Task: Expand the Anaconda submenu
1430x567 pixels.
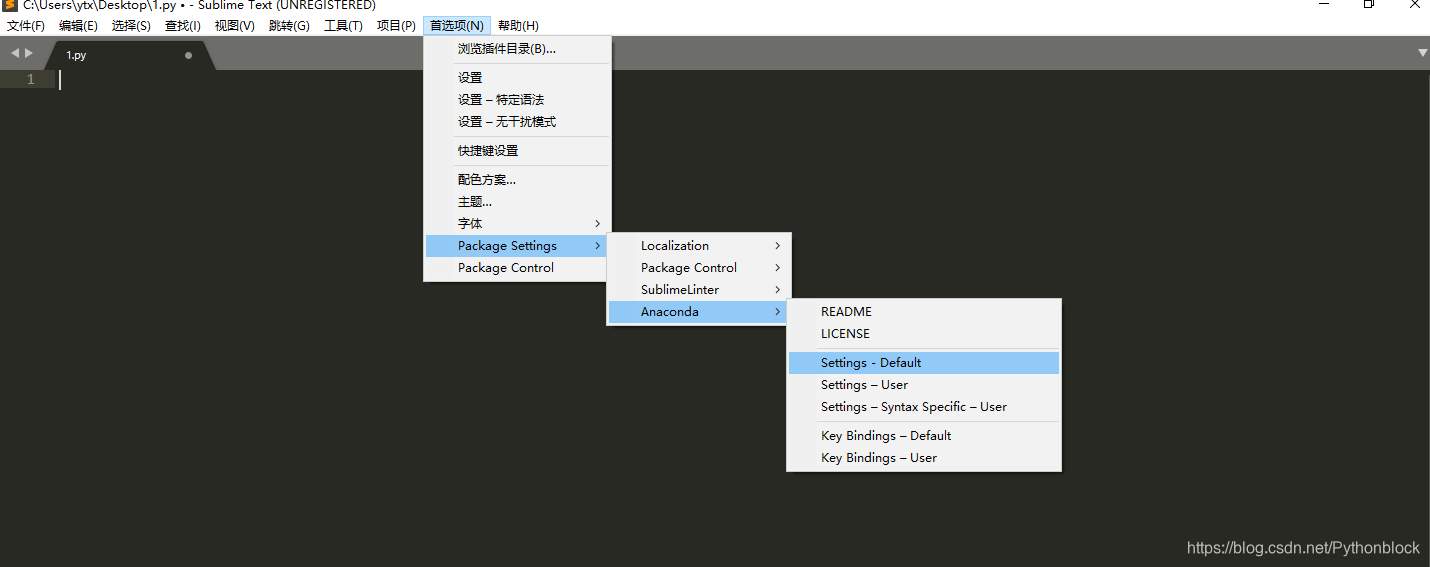Action: point(699,311)
